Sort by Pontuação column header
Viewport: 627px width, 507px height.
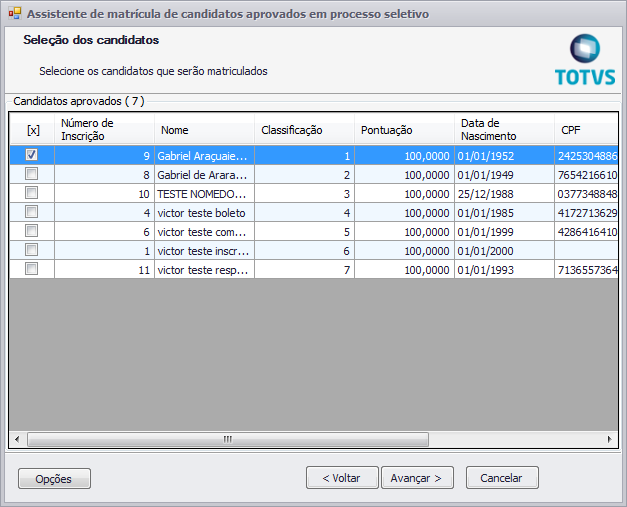tap(404, 130)
